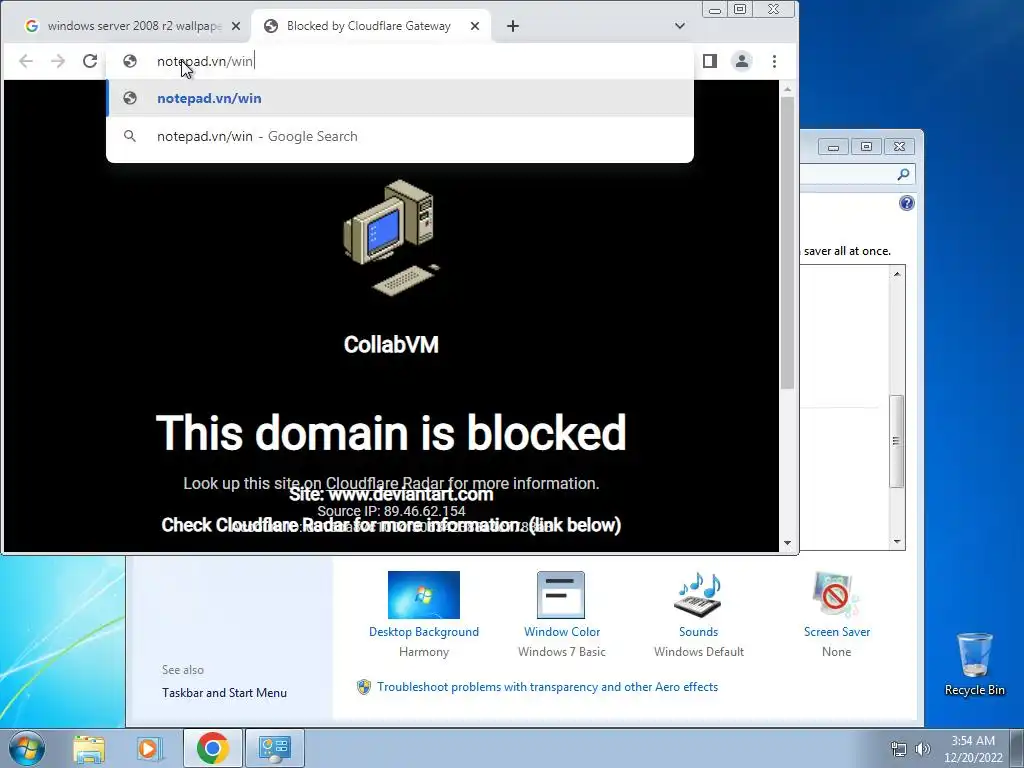Screen dimensions: 1024x768
Task: Click the Control Panel taskbar icon
Action: [275, 748]
